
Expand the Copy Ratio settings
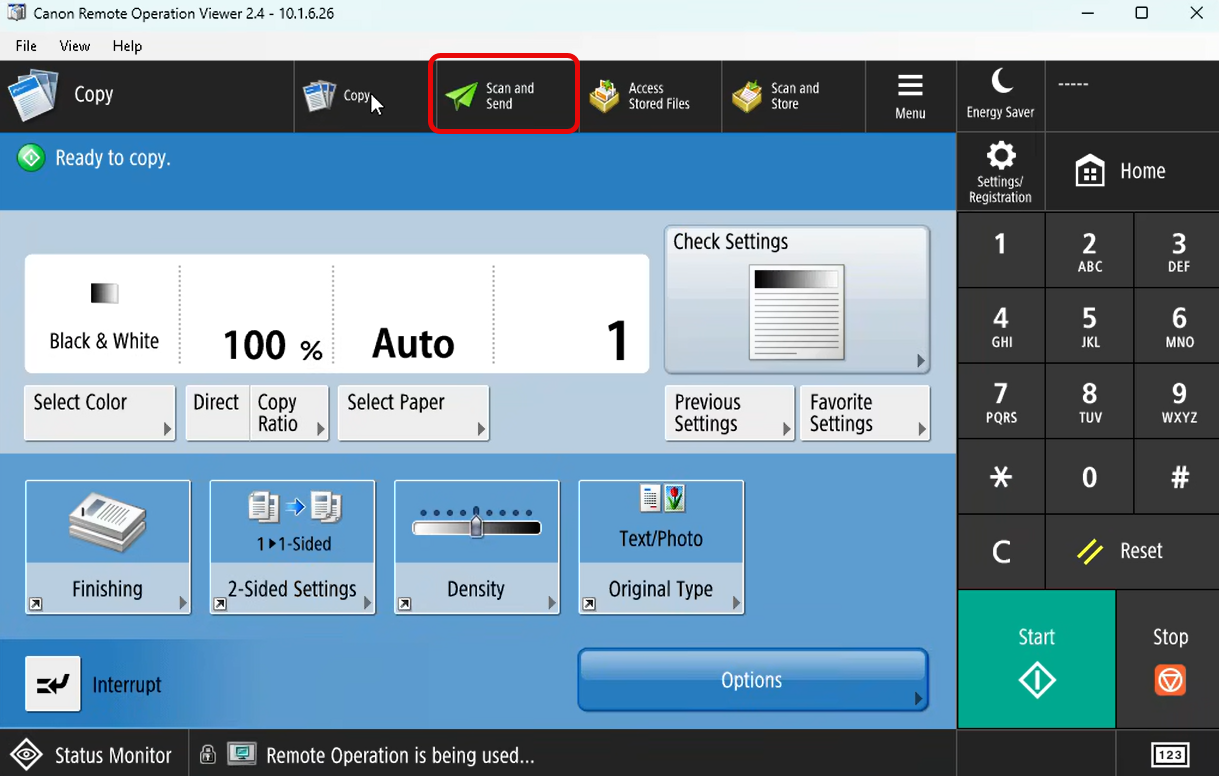[289, 412]
